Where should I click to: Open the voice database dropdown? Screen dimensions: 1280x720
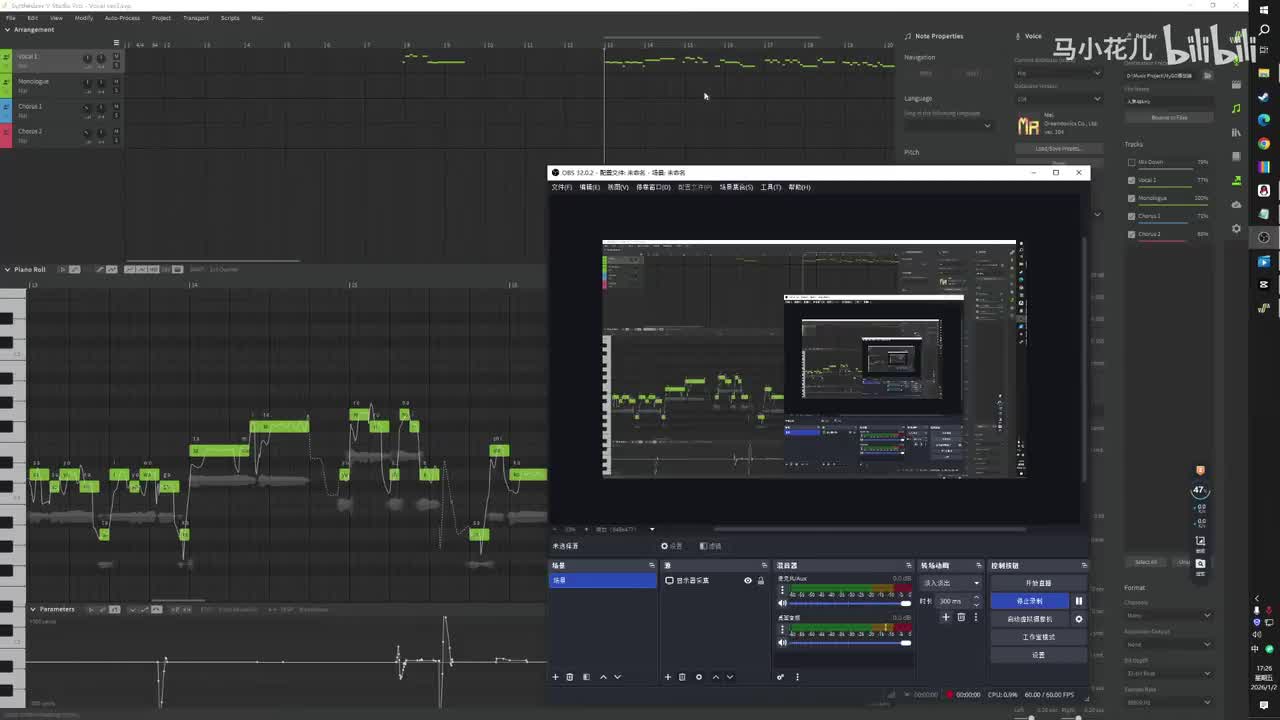tap(1058, 73)
